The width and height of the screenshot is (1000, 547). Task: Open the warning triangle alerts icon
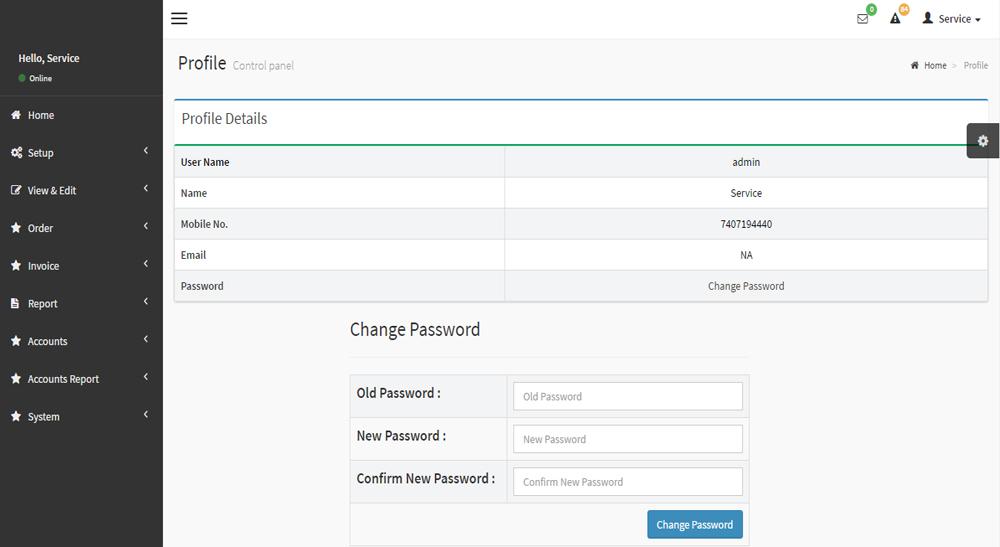click(895, 18)
